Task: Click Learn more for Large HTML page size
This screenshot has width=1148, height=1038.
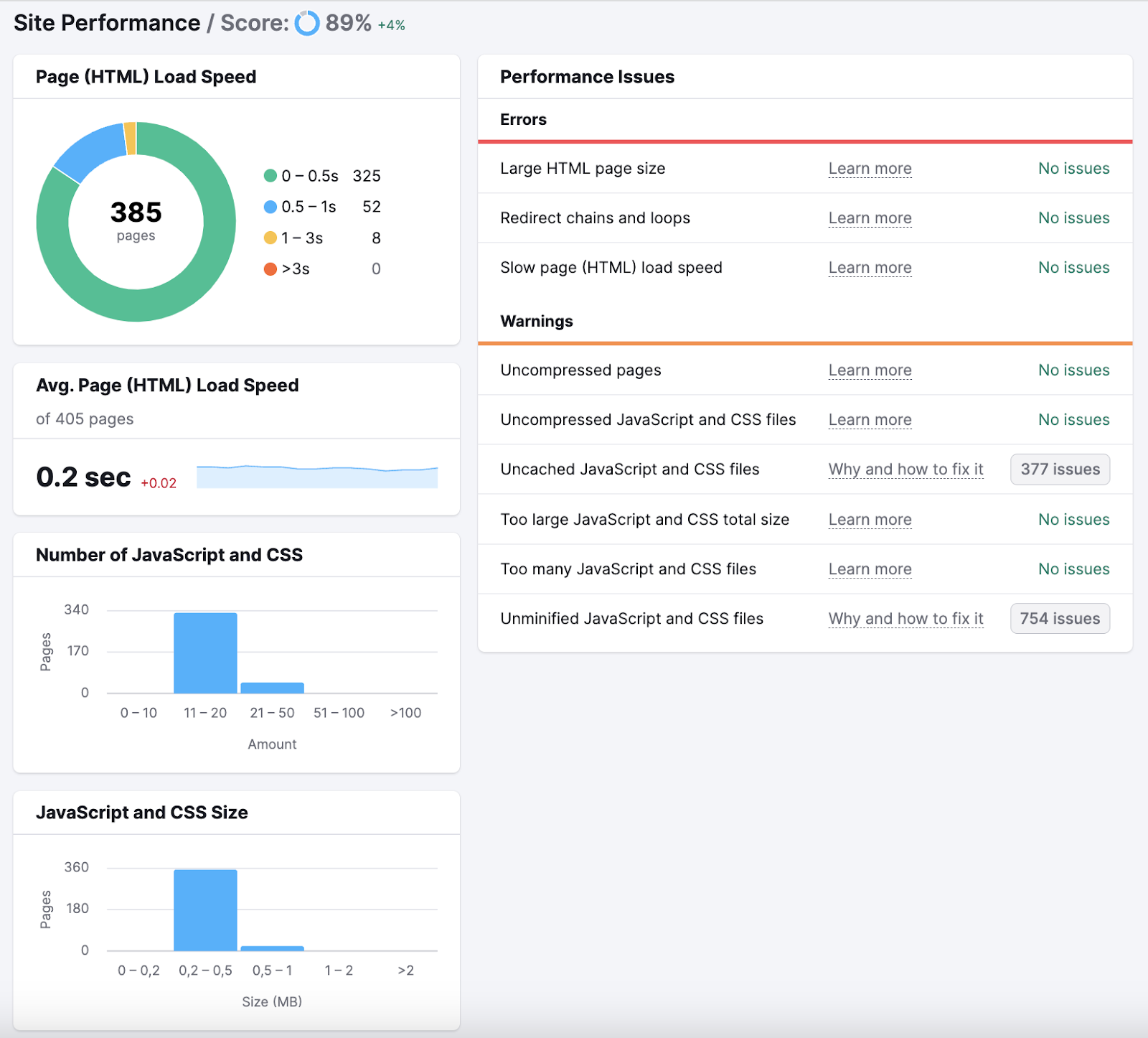Action: [870, 169]
